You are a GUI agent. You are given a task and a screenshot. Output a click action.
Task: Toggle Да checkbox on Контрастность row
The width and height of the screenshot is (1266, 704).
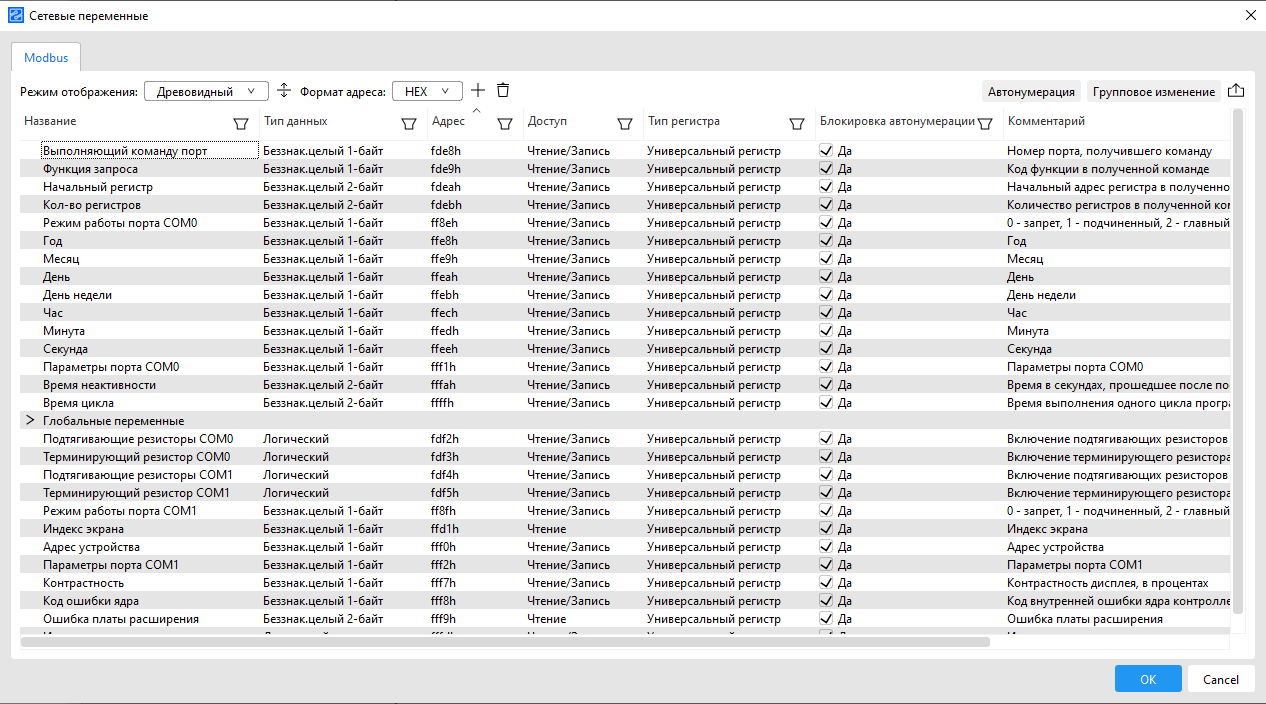click(826, 582)
